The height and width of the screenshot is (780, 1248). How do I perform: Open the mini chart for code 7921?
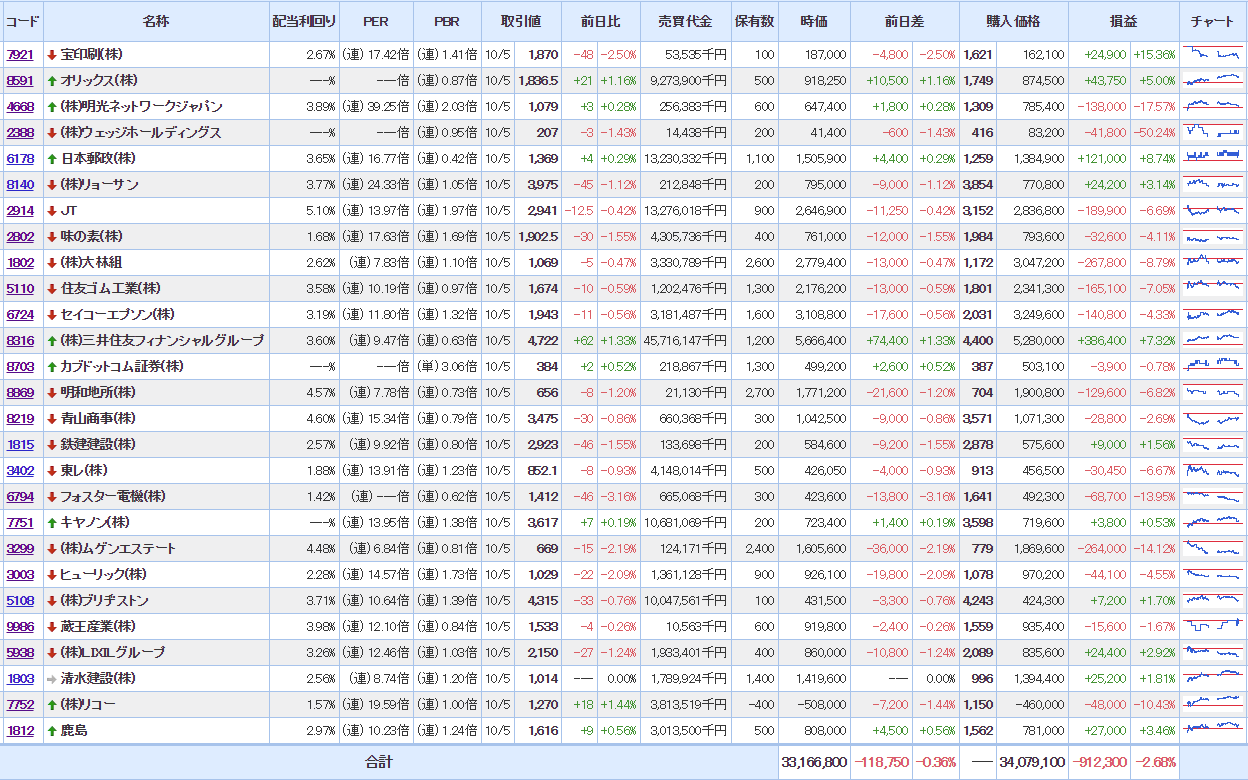point(1212,54)
